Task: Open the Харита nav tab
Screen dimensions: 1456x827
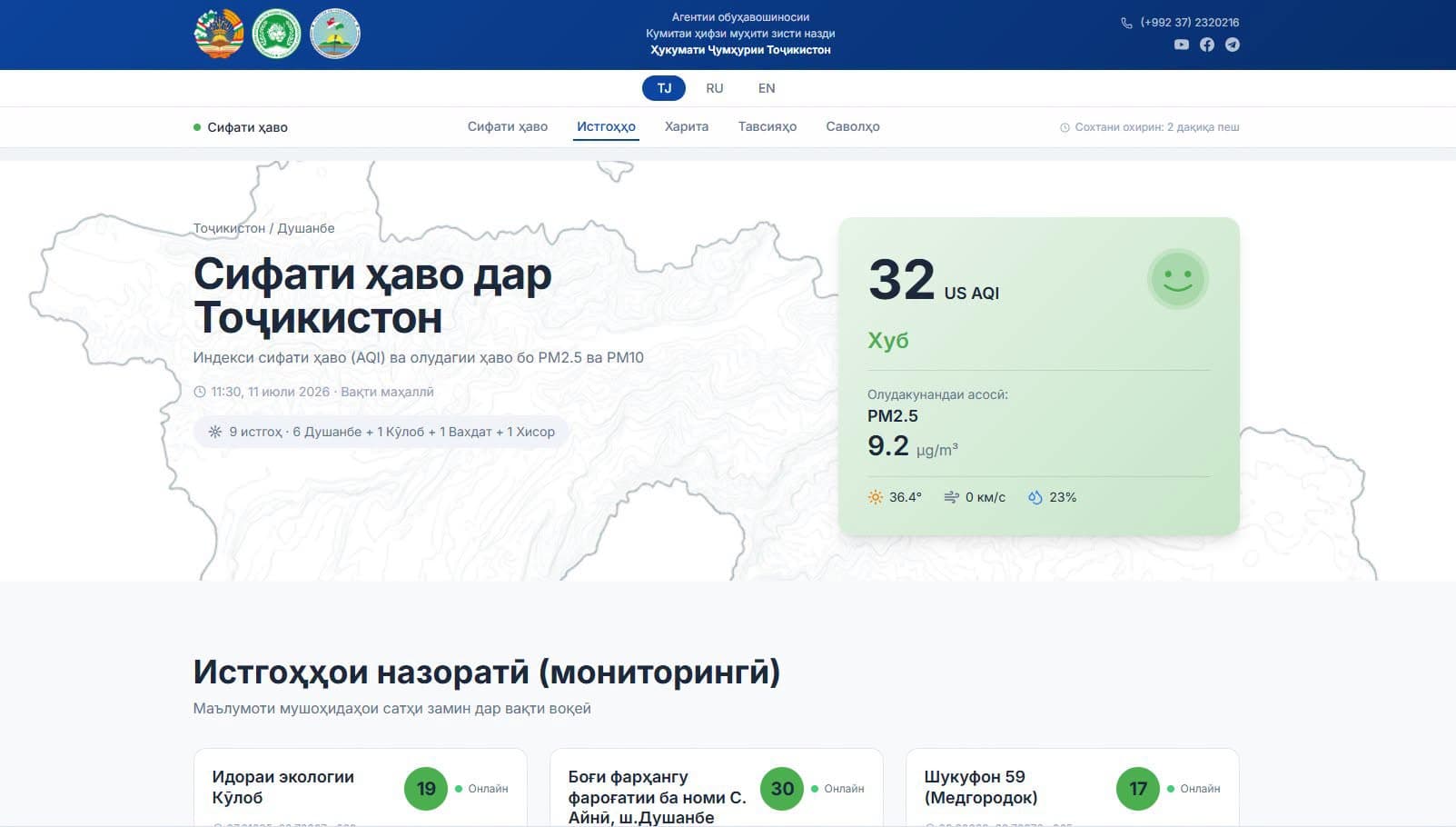Action: pos(687,126)
